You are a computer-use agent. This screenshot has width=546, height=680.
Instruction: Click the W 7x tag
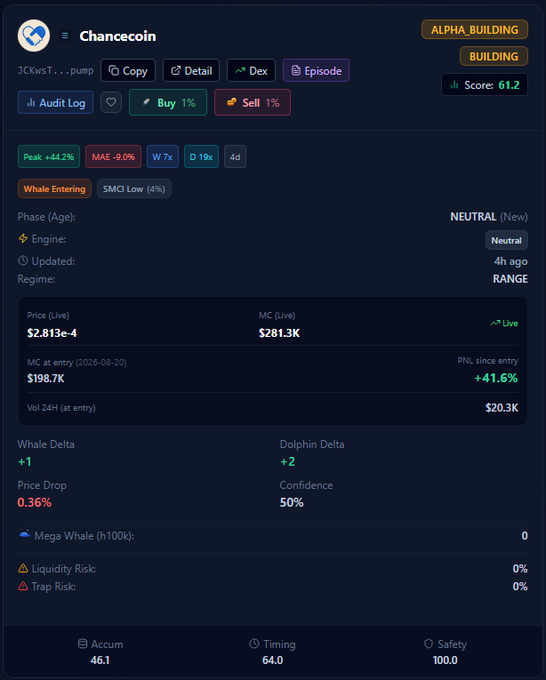(x=163, y=157)
